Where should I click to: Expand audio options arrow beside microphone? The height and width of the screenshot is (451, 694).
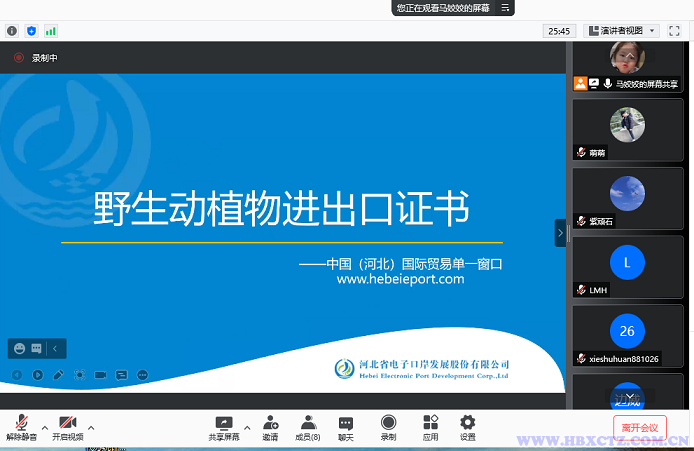[x=44, y=427]
